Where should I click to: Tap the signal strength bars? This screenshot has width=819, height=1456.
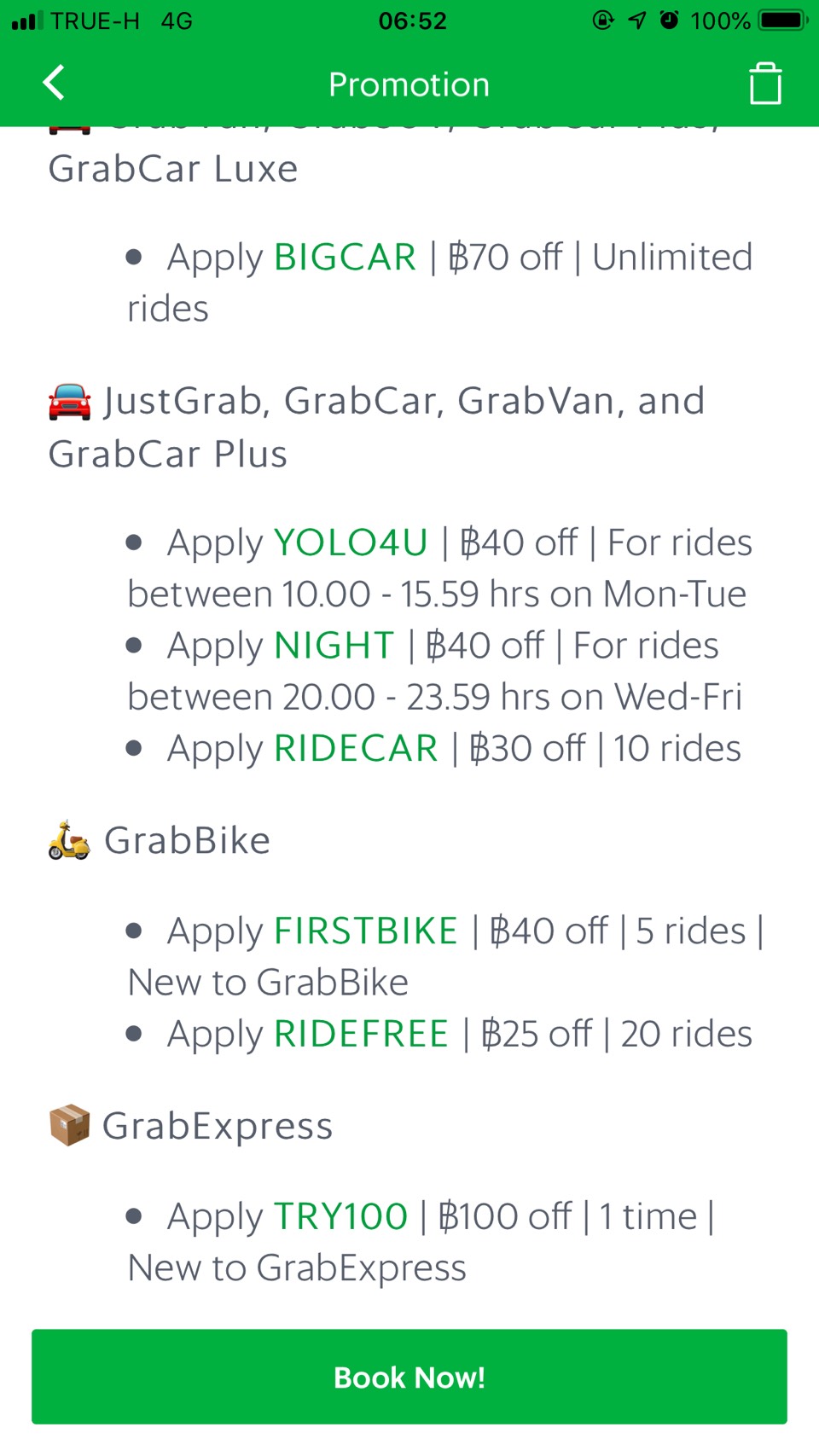[x=26, y=20]
